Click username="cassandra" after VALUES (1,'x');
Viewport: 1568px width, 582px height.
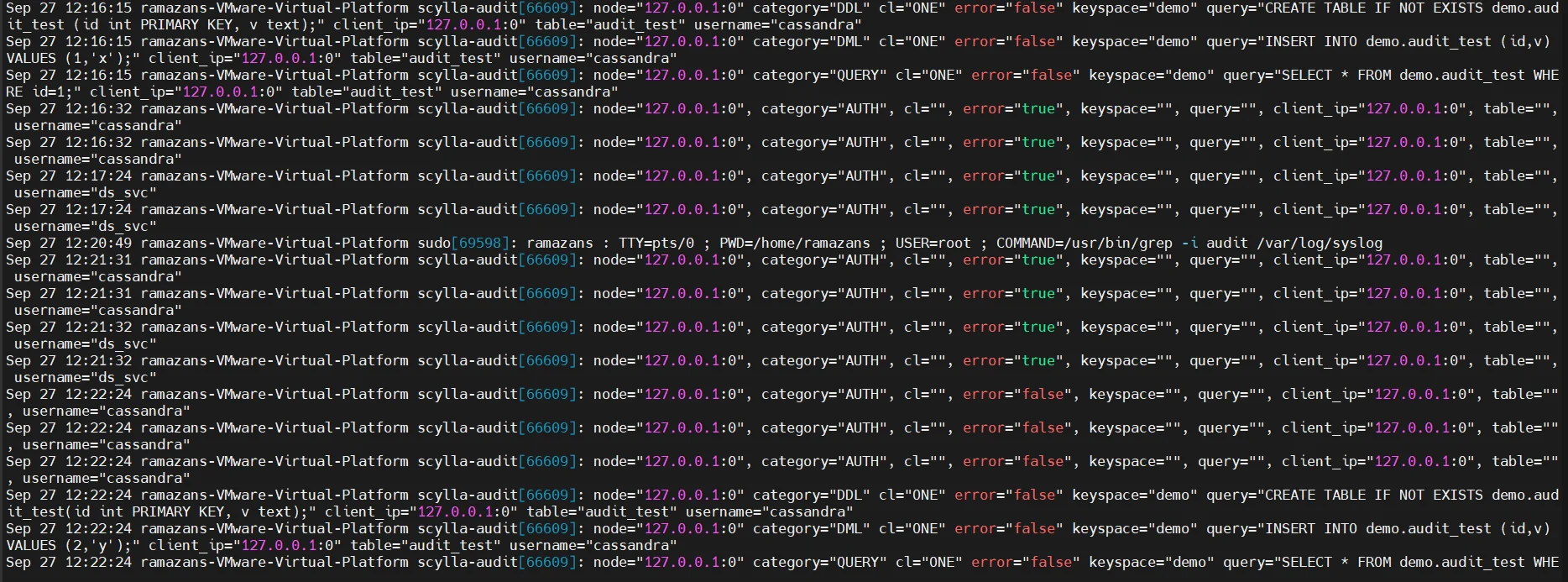pyautogui.click(x=593, y=58)
